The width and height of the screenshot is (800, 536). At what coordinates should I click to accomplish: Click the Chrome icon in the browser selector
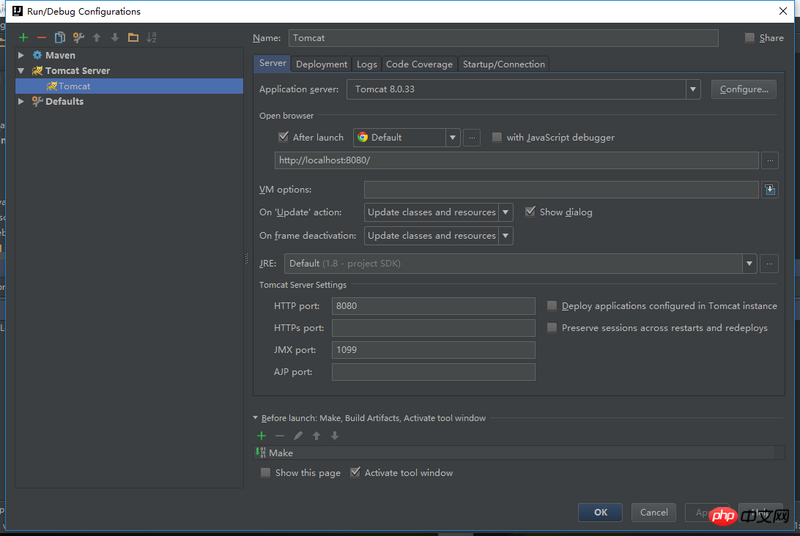pyautogui.click(x=363, y=137)
